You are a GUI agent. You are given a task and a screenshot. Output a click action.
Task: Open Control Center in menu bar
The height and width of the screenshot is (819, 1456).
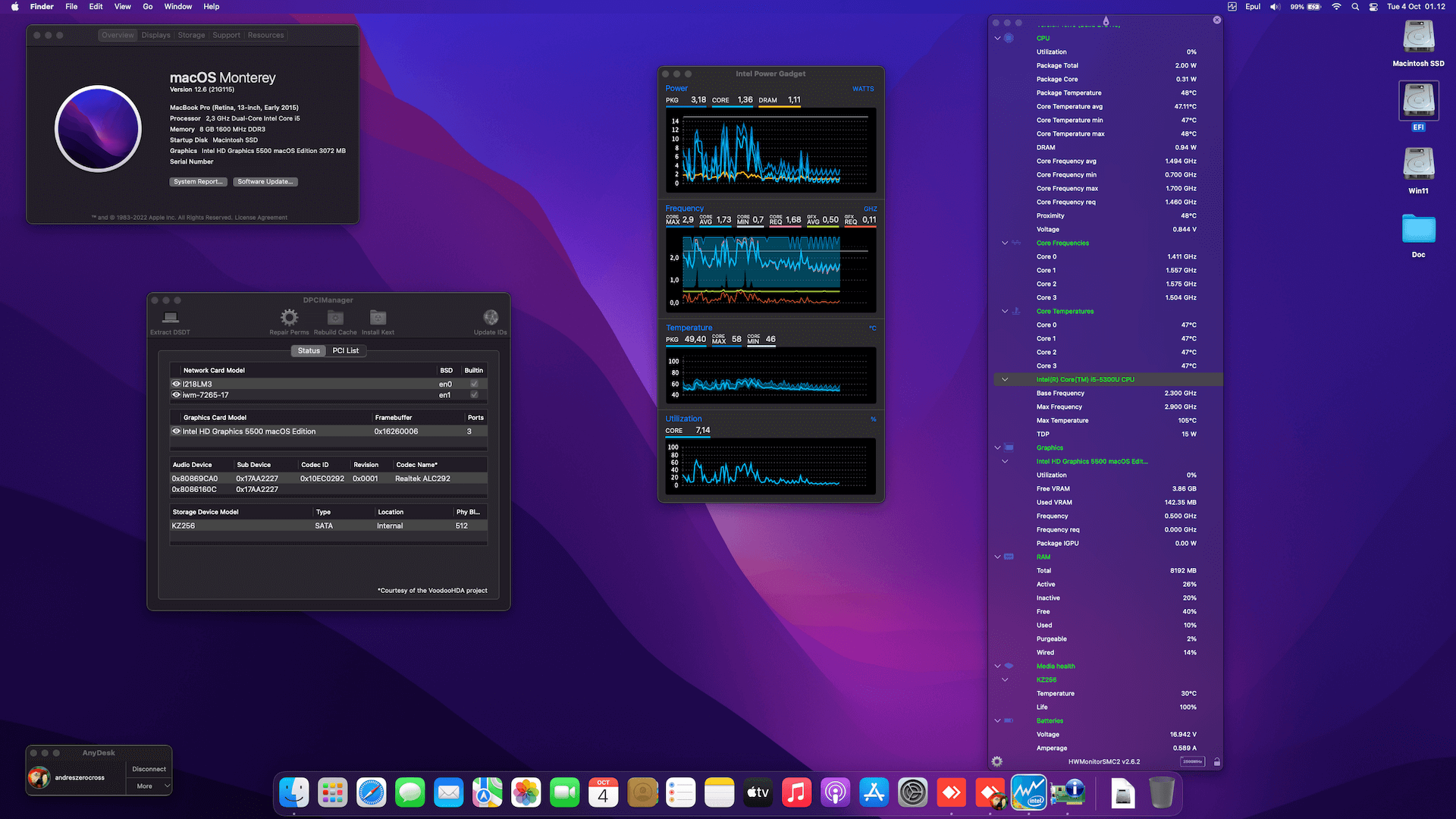coord(1373,7)
